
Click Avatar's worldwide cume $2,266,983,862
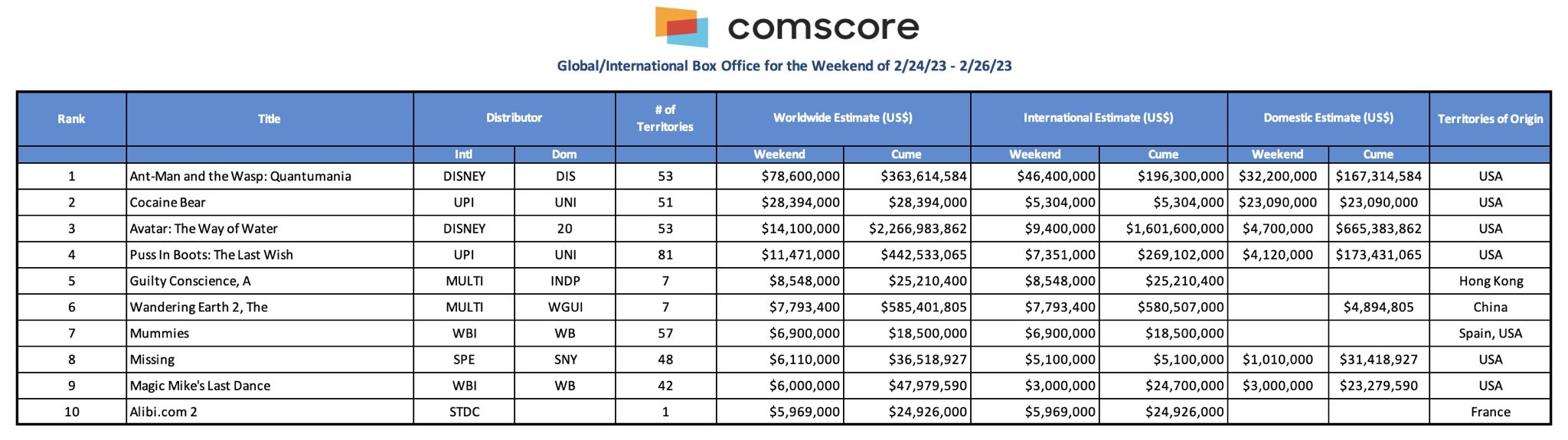tap(917, 228)
